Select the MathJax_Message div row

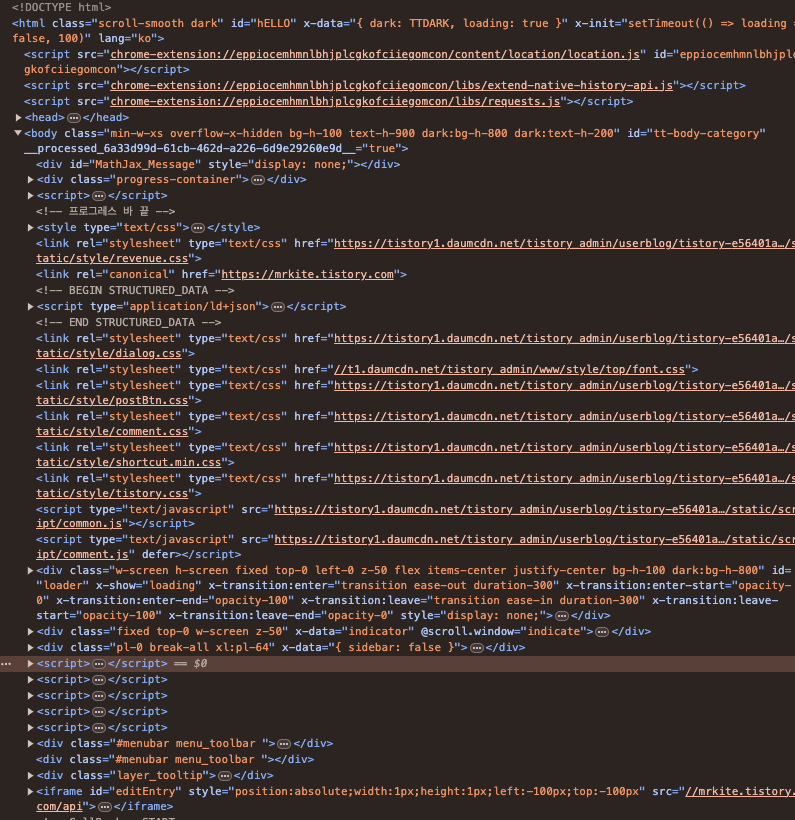(x=218, y=164)
